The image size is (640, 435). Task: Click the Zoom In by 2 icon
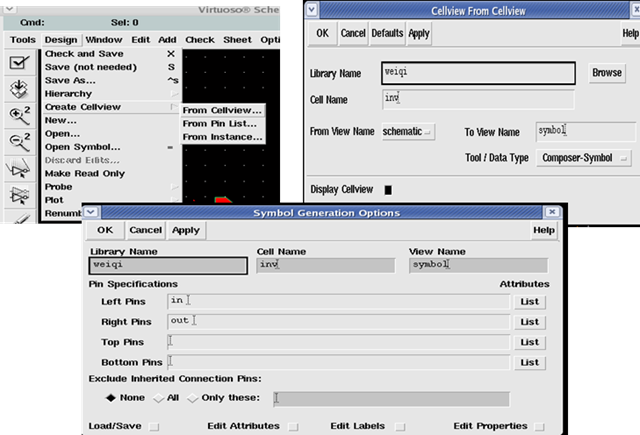click(19, 116)
